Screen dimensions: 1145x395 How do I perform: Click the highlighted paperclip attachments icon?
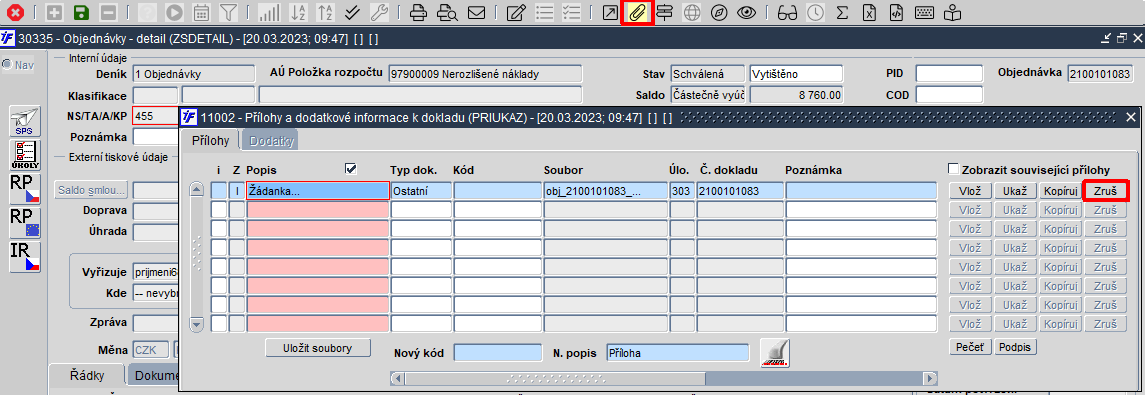(637, 12)
